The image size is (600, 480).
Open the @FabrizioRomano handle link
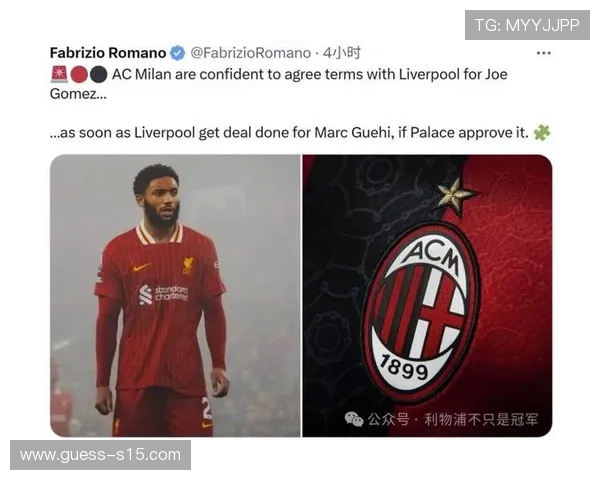coord(251,53)
